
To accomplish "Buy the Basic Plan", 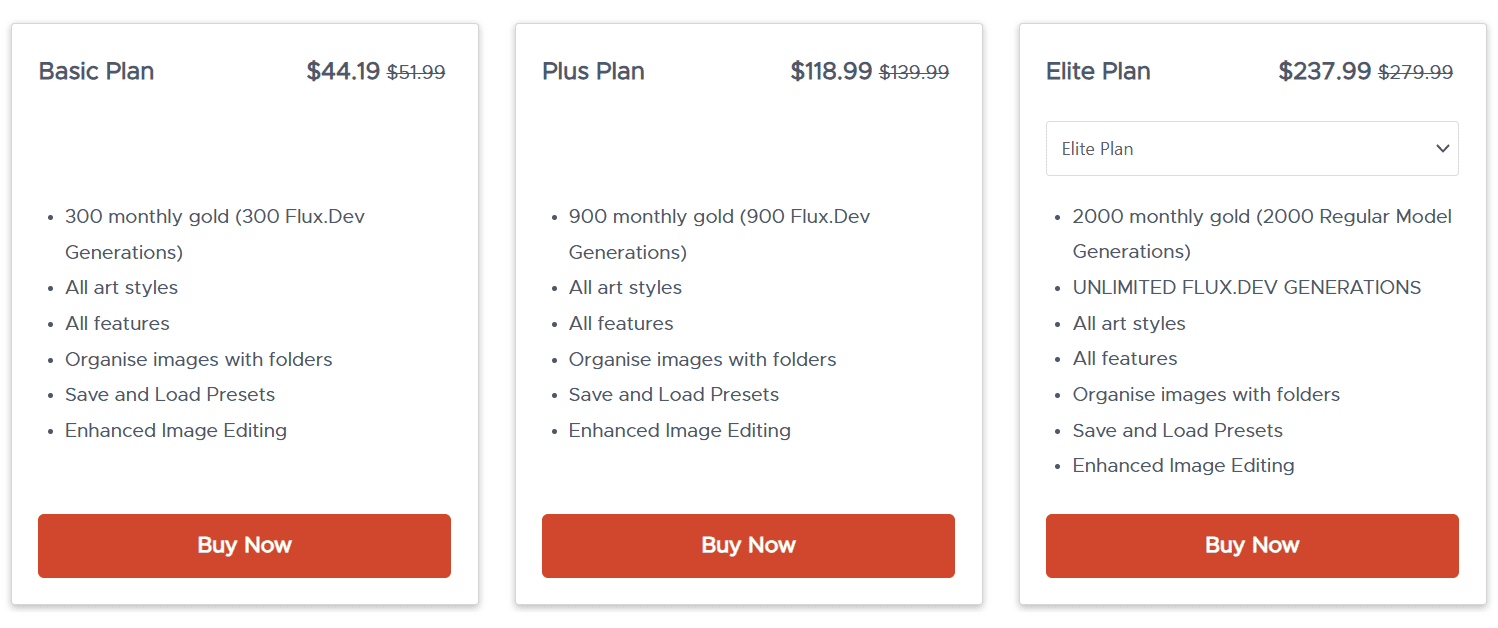I will (244, 545).
